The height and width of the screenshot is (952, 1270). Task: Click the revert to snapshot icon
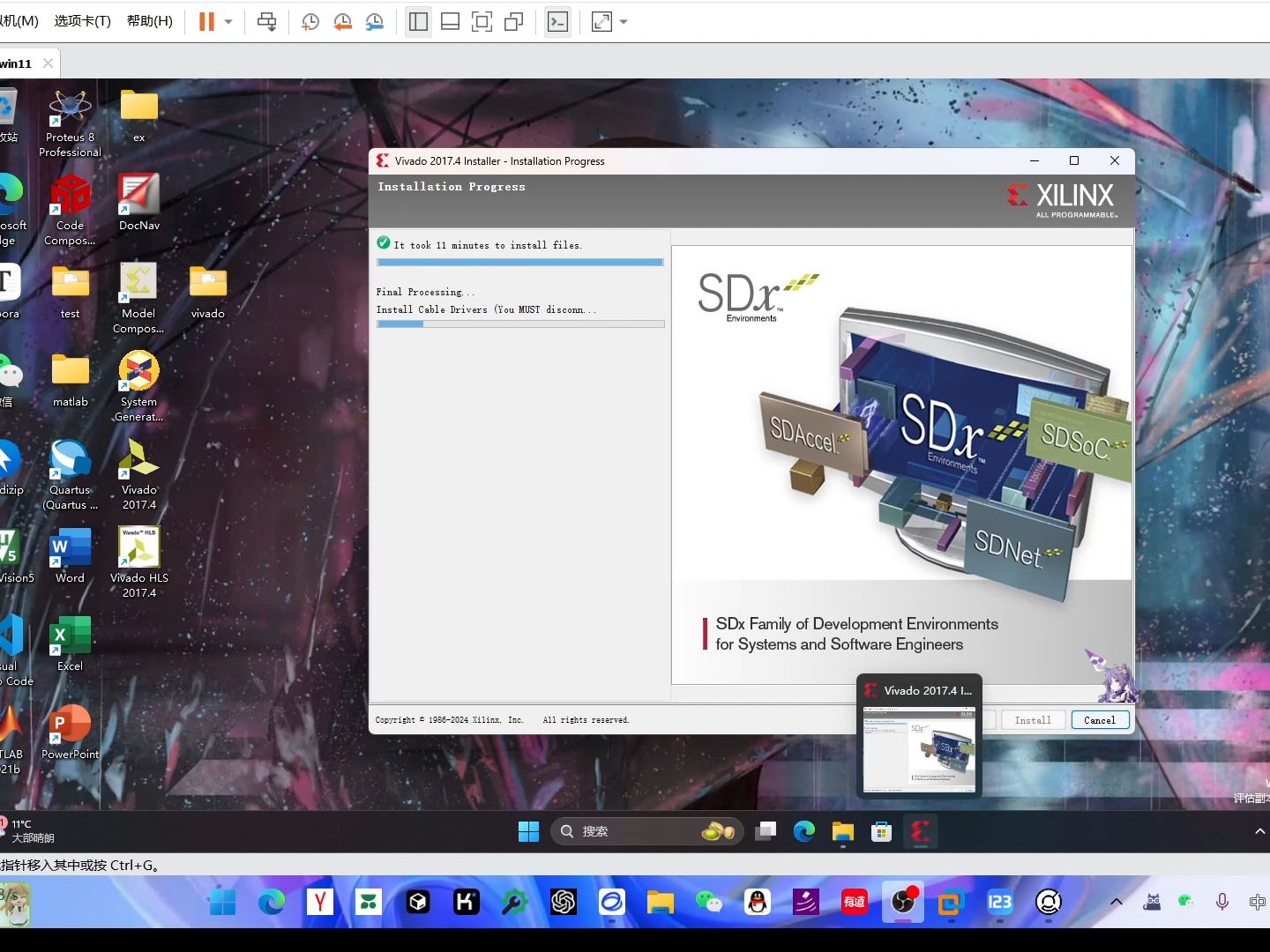(342, 21)
